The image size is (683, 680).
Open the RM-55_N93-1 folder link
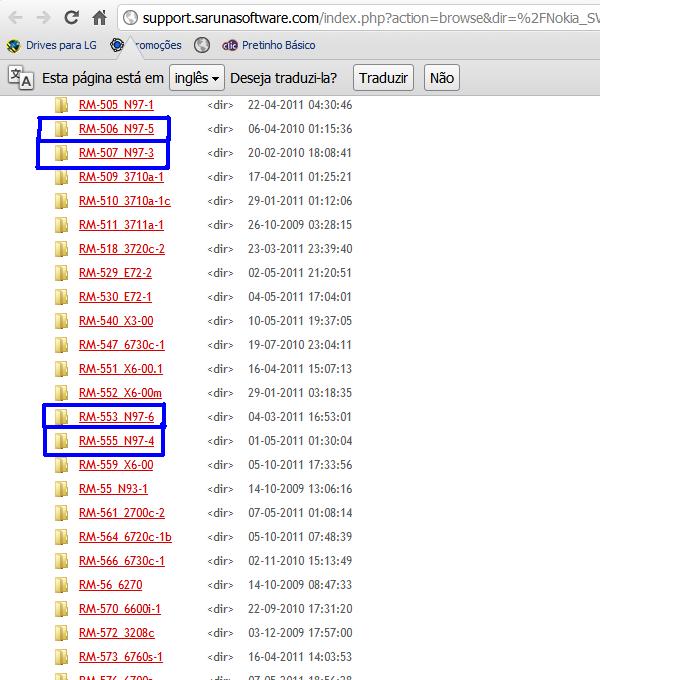tap(113, 488)
